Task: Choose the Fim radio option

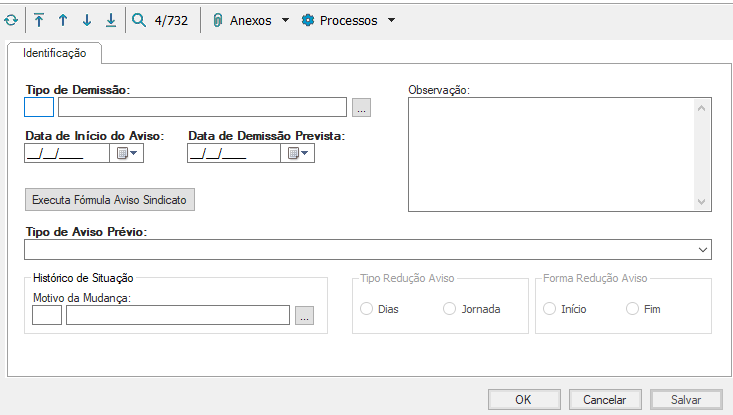Action: click(x=632, y=309)
